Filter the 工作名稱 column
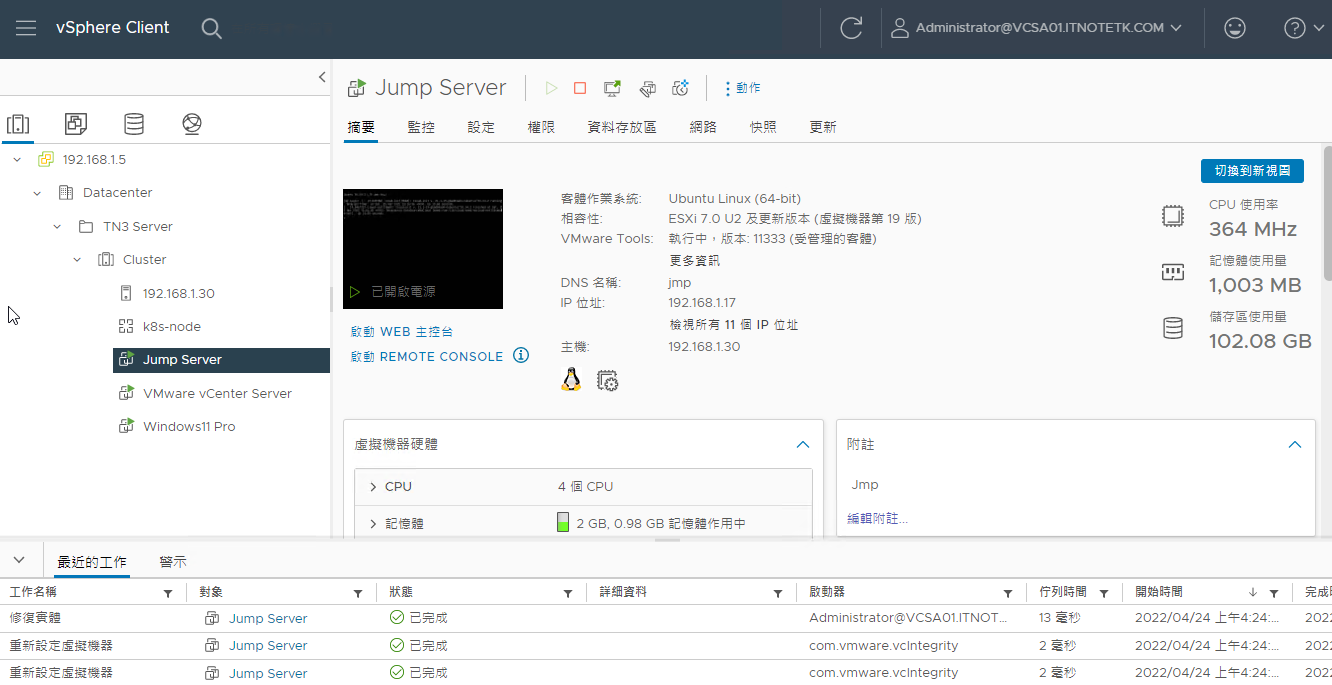Screen dimensions: 1332x685 168,593
